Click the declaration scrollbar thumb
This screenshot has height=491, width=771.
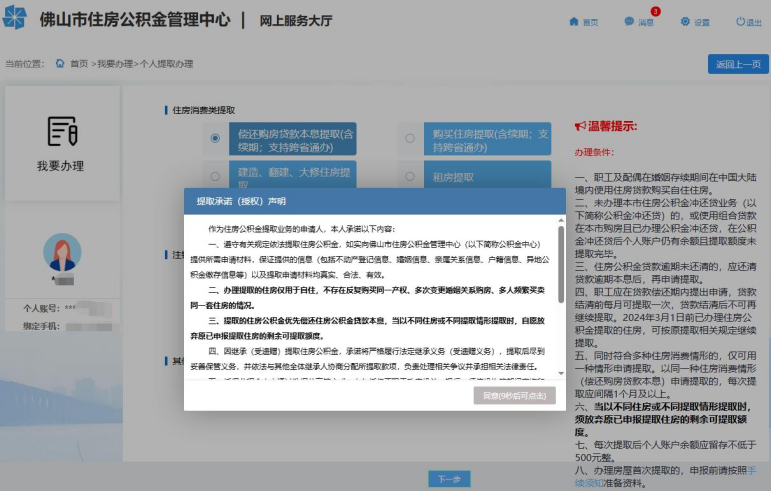coord(561,264)
